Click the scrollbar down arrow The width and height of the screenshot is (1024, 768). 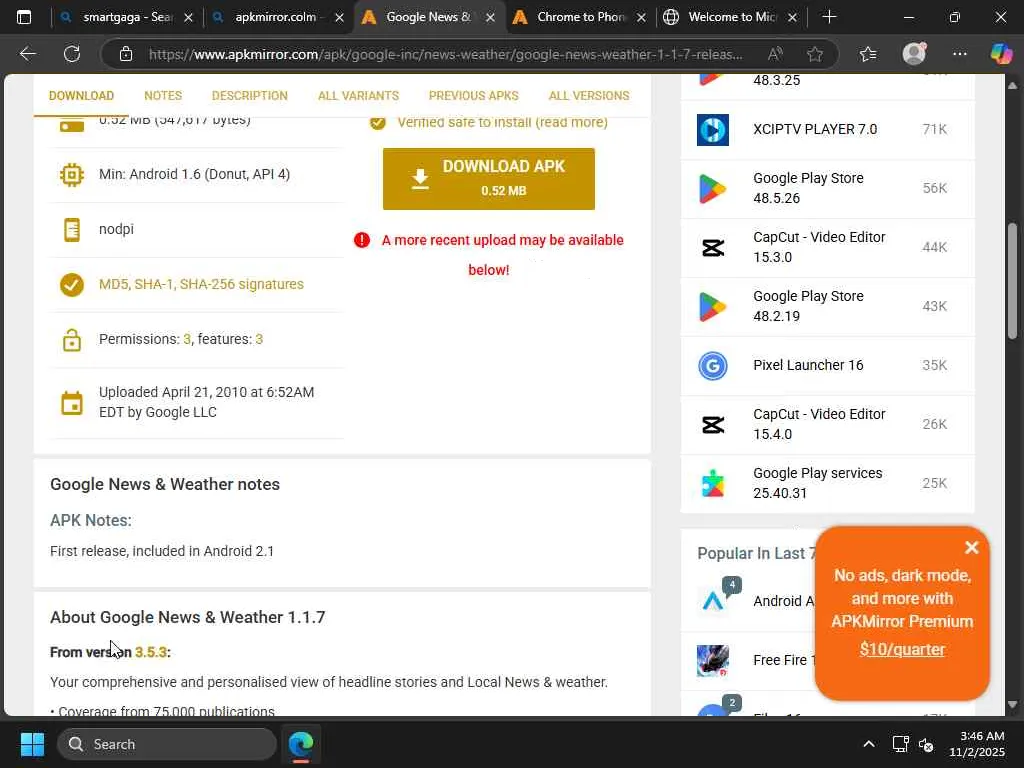click(x=1012, y=705)
